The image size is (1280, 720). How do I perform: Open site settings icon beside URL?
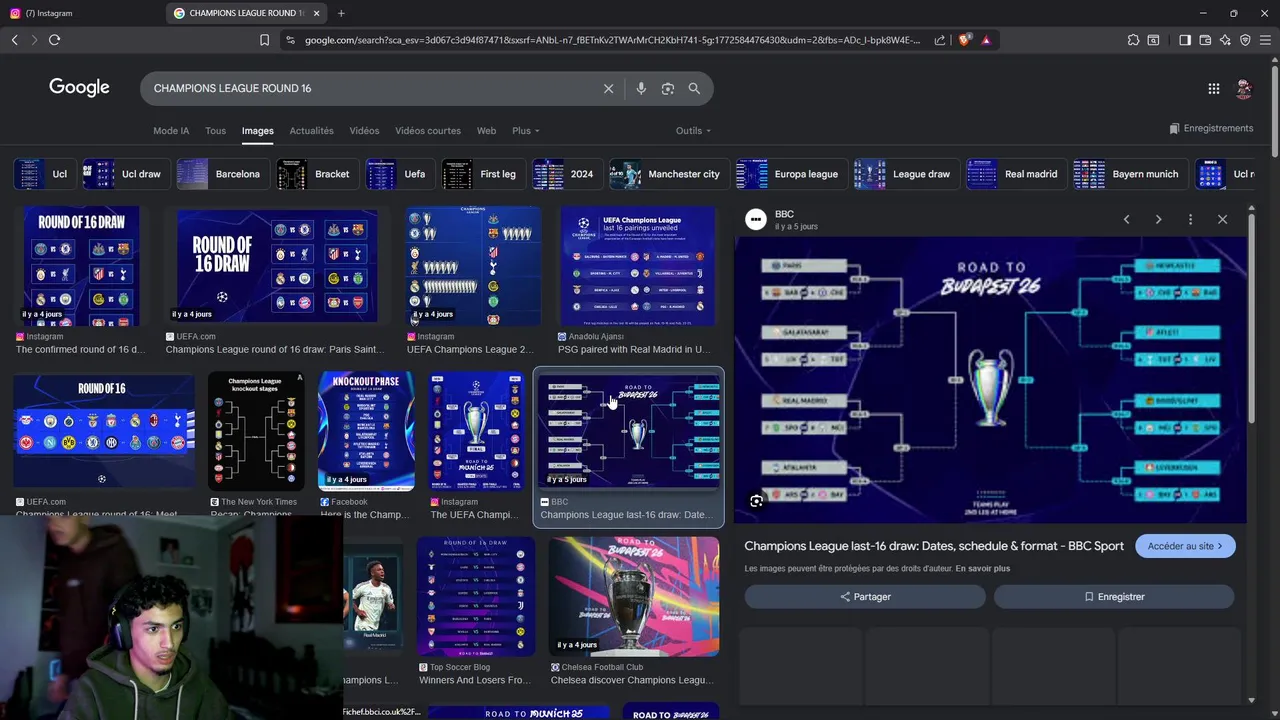pyautogui.click(x=290, y=40)
